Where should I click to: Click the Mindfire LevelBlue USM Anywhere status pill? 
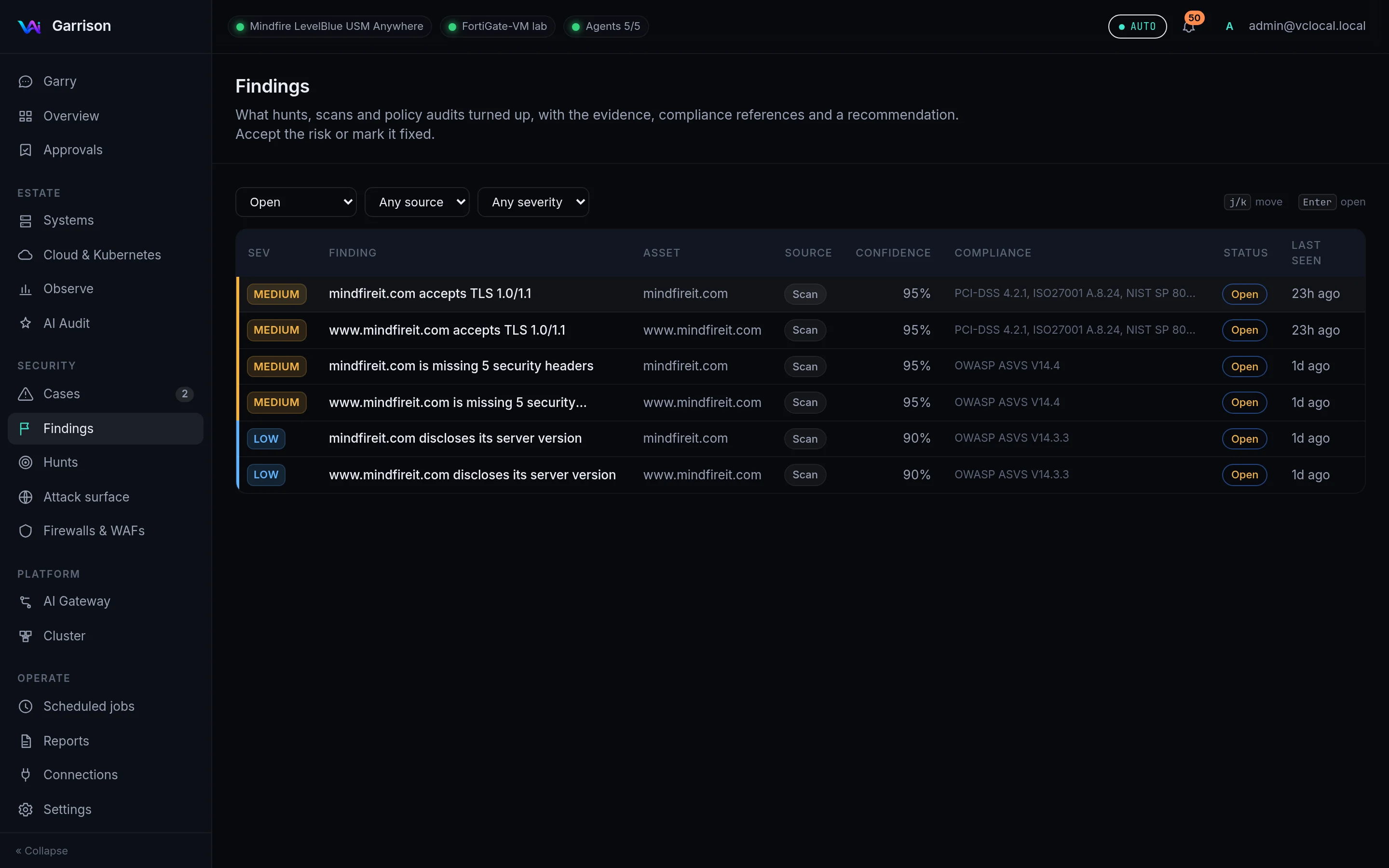pyautogui.click(x=330, y=27)
